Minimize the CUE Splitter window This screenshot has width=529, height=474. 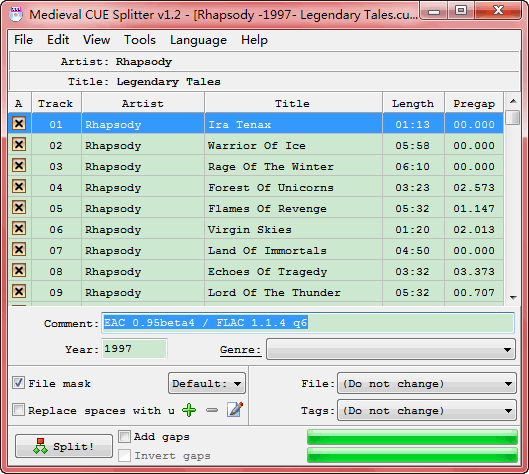point(434,11)
